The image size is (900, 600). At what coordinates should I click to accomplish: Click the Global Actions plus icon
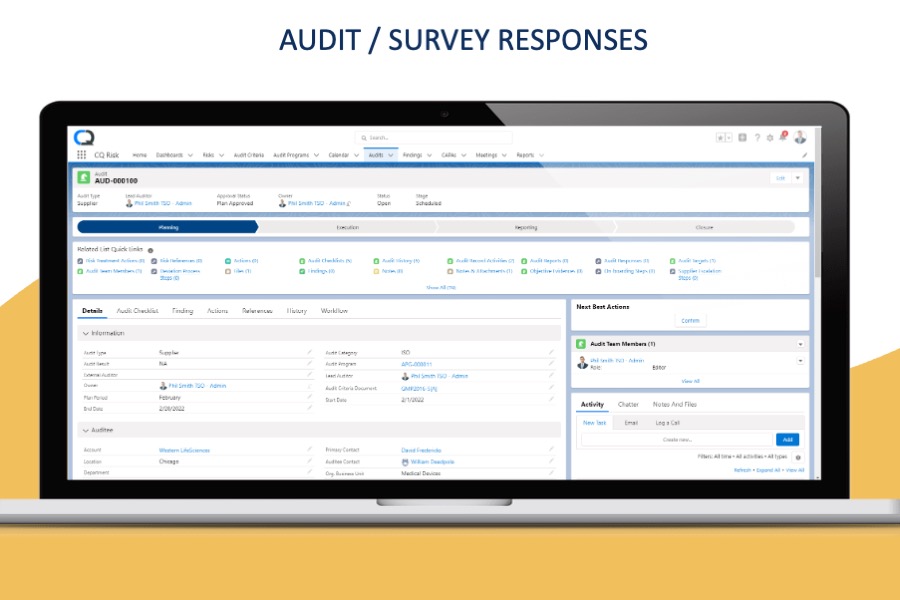[x=742, y=137]
